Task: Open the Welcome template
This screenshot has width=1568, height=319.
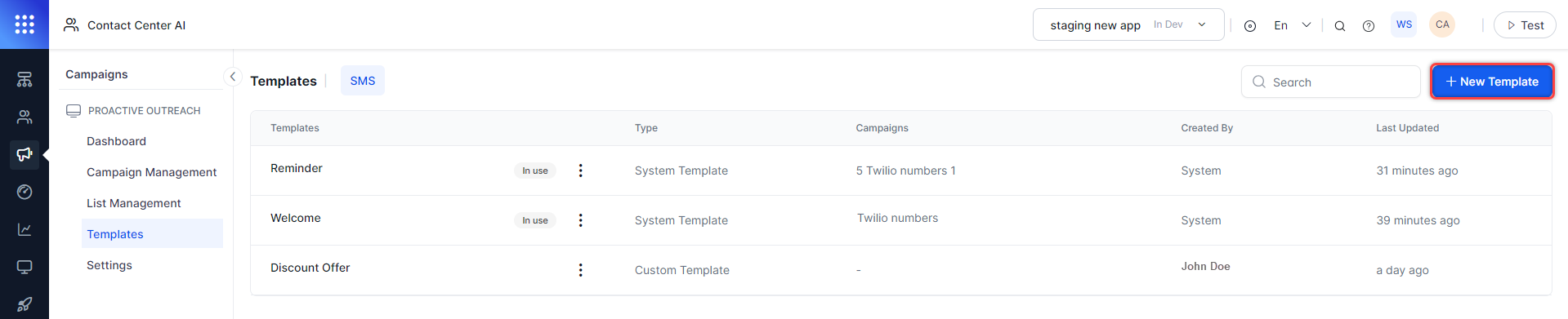Action: click(x=296, y=218)
